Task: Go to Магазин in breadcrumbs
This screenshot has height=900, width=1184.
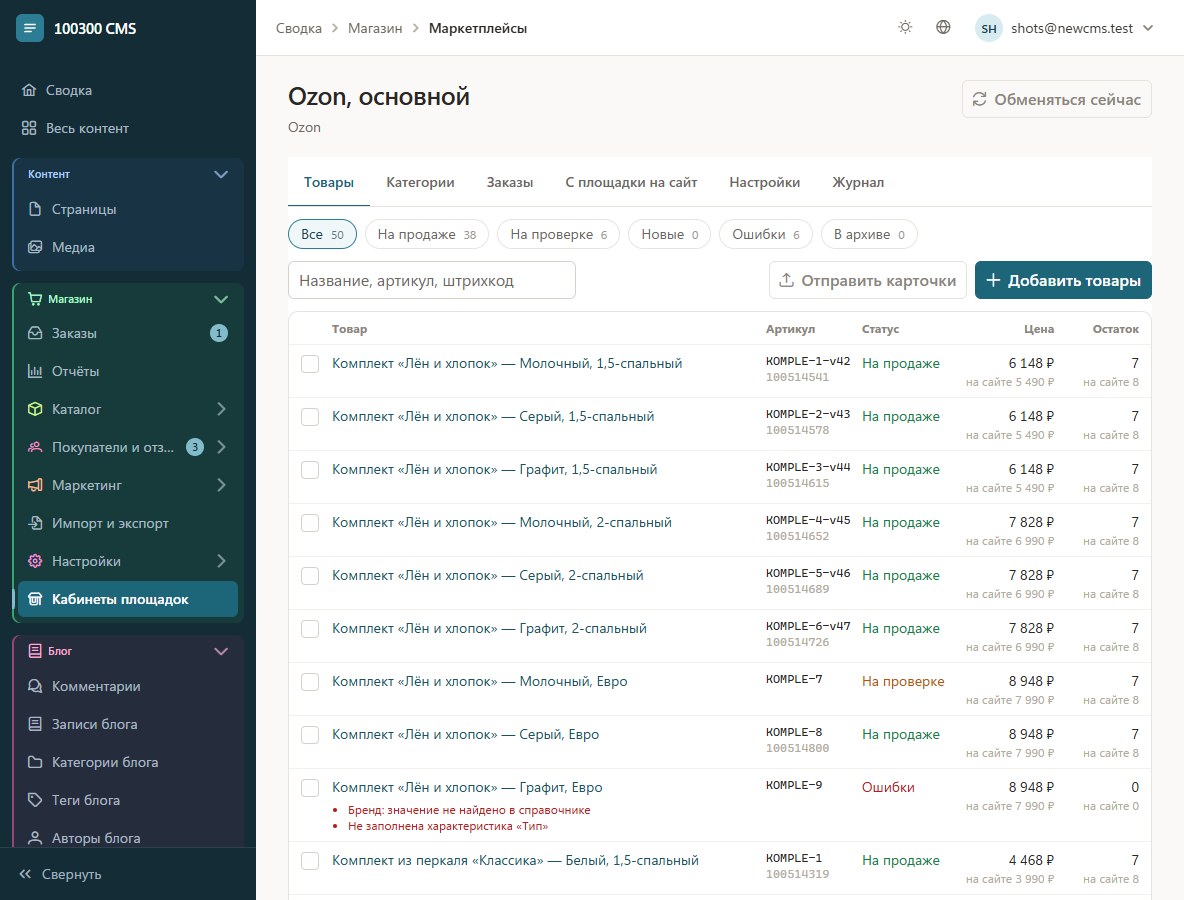Action: coord(375,28)
